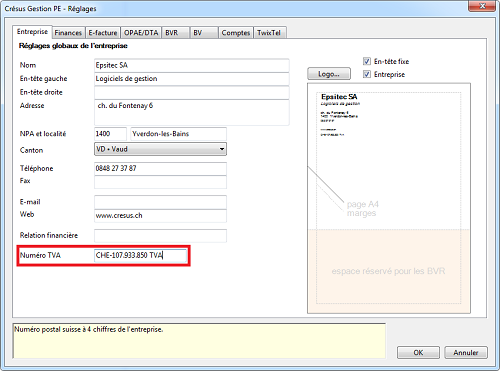The width and height of the screenshot is (500, 371).
Task: Click the Nom field with Epsitec SA
Action: click(x=192, y=65)
